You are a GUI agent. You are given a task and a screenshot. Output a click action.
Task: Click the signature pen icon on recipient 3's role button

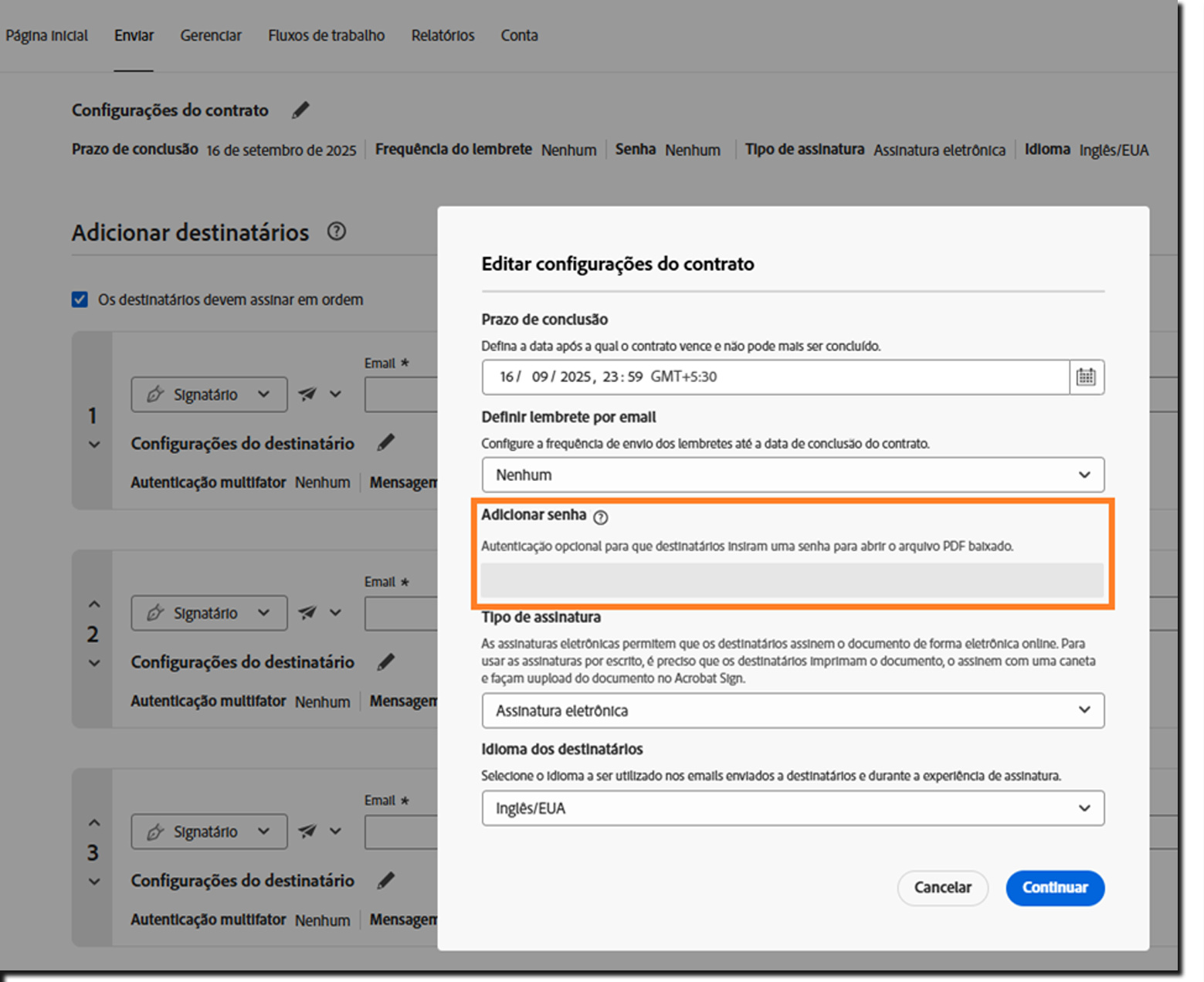pyautogui.click(x=154, y=831)
